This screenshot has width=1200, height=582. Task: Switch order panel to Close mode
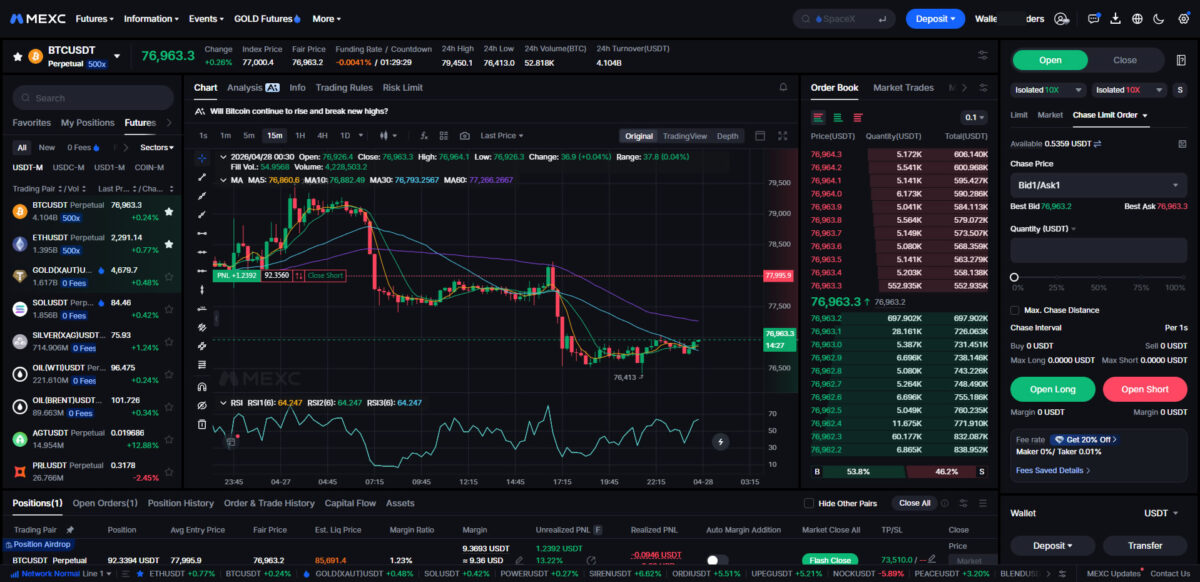click(1125, 60)
